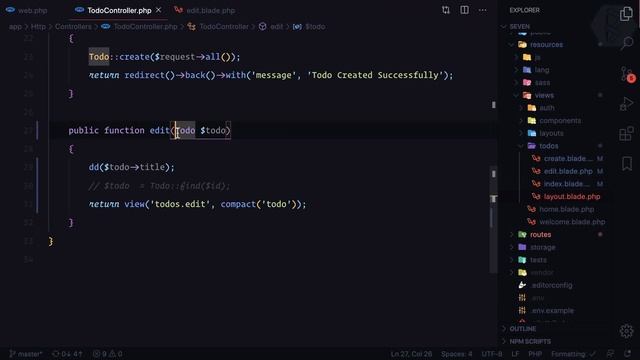Screen dimensions: 640x360
Task: Click the Todo type hint in edit()
Action: click(x=185, y=131)
